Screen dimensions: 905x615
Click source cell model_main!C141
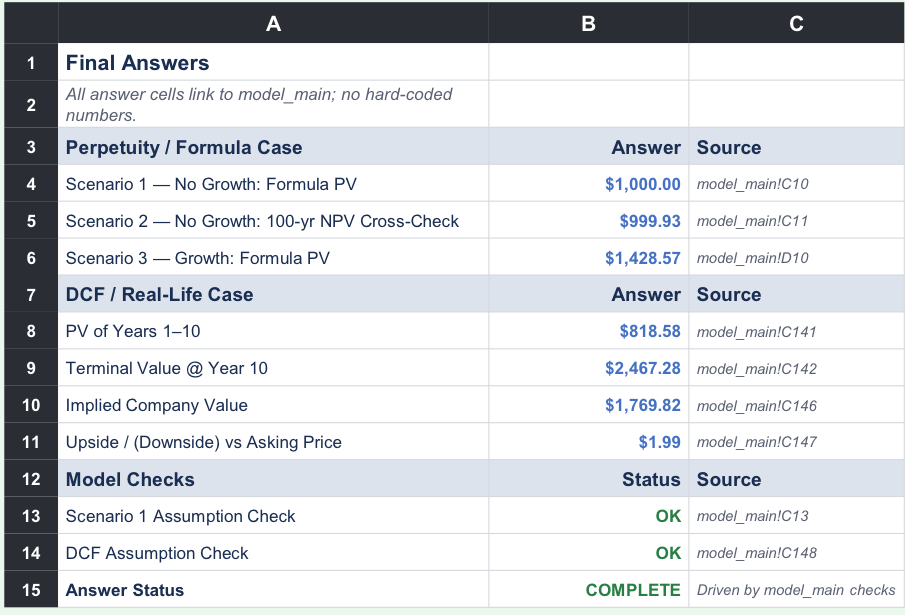796,331
